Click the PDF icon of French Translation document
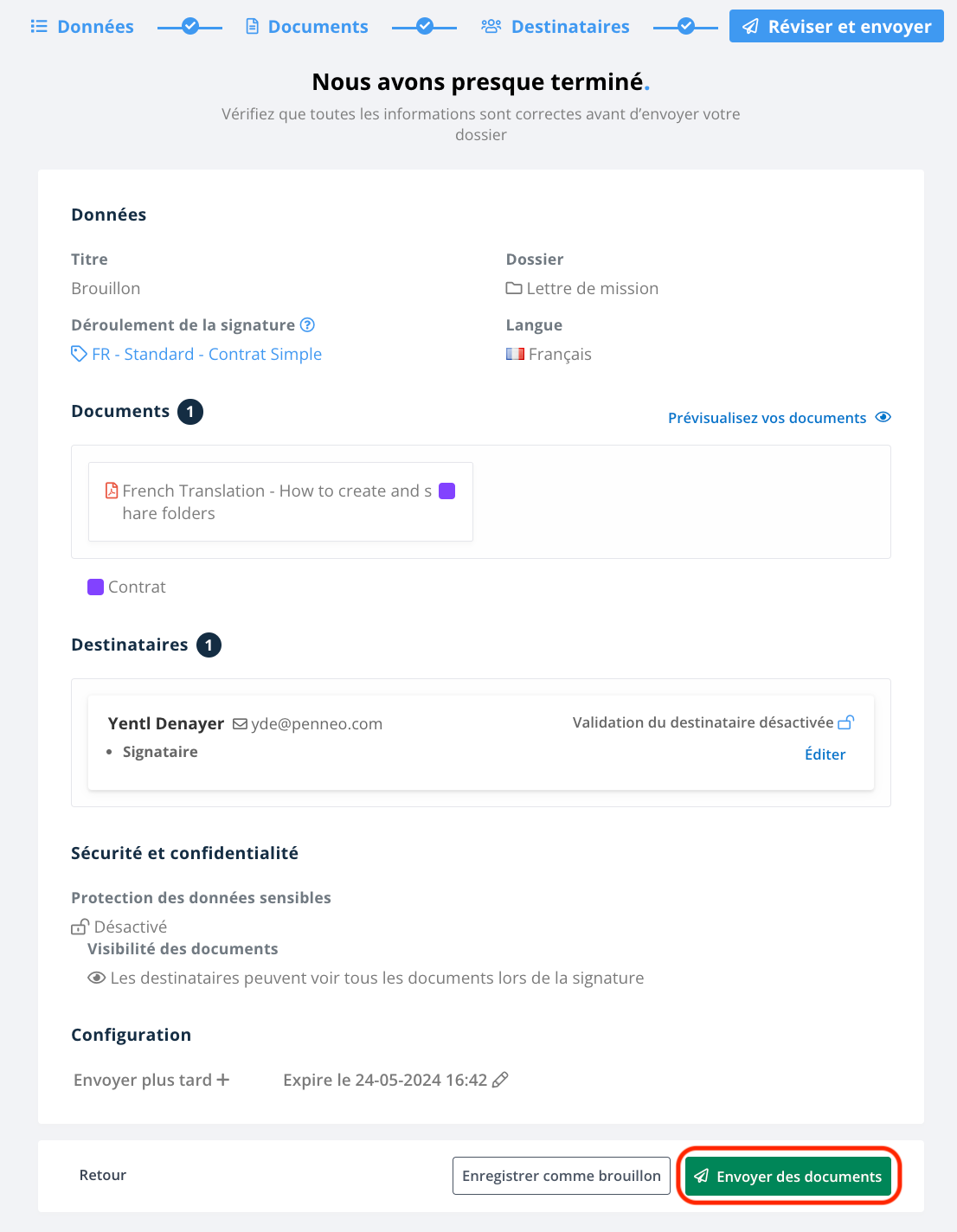Screen dimensions: 957x1232 [112, 491]
